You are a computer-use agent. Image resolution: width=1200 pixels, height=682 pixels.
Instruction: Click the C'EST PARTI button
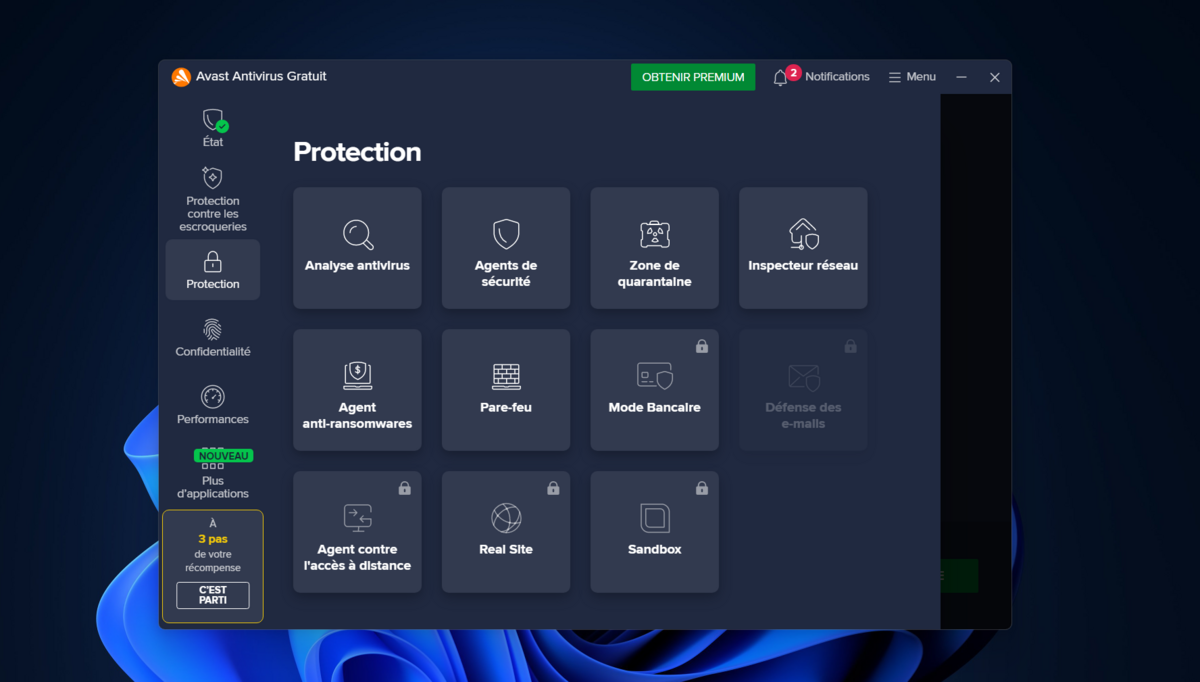point(213,595)
